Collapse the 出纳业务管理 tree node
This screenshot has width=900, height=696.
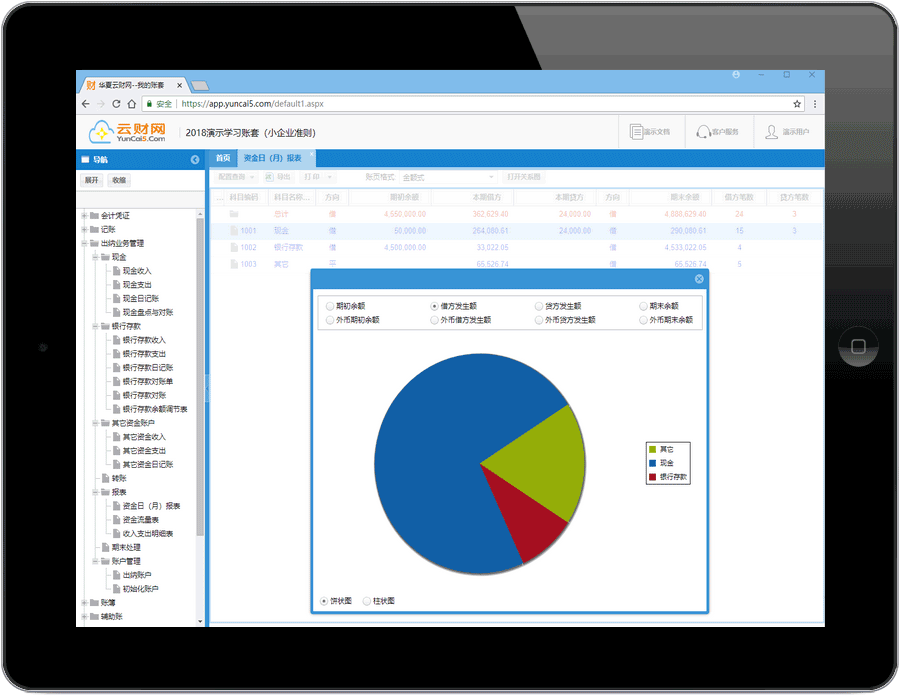pyautogui.click(x=85, y=243)
